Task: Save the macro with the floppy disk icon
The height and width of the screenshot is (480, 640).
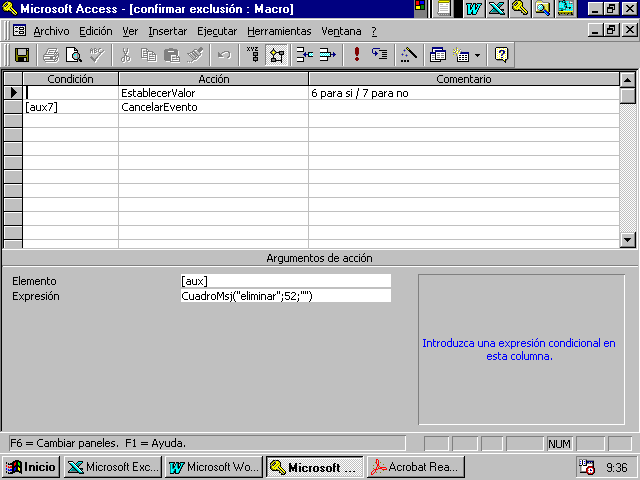Action: click(x=22, y=55)
